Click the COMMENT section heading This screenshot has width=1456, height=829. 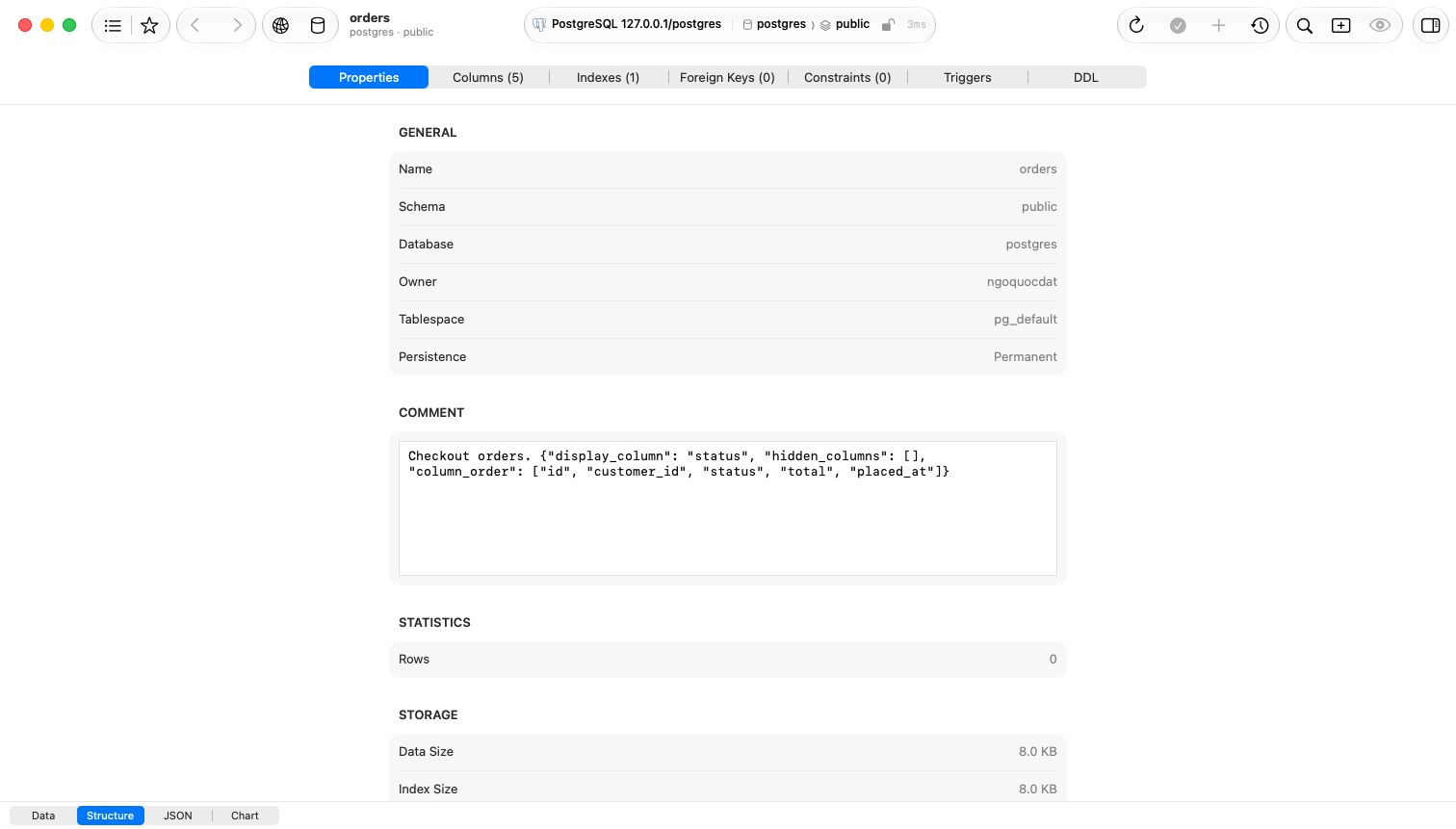[x=431, y=413]
